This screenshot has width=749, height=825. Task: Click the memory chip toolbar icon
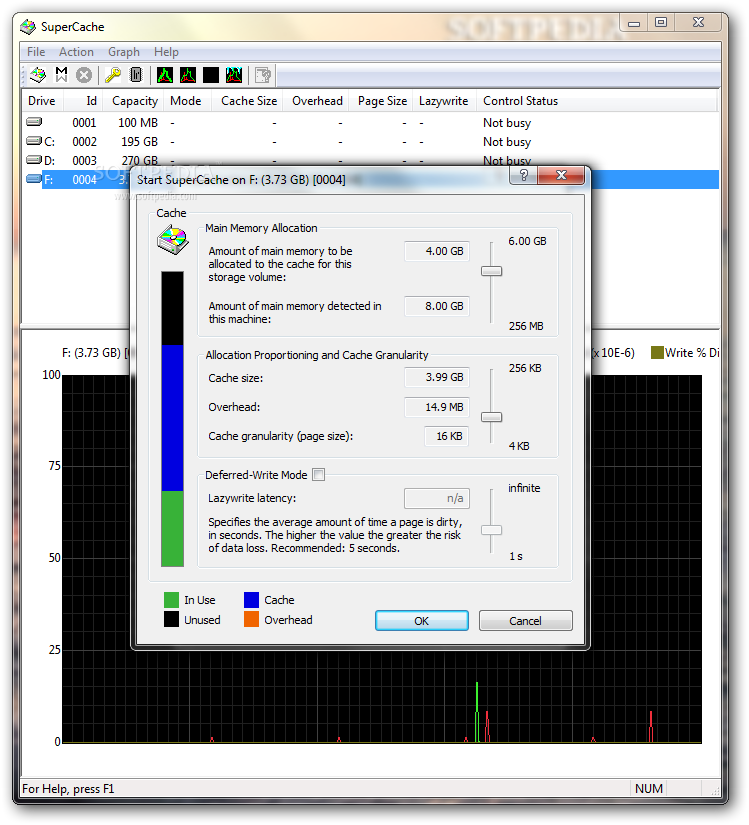pyautogui.click(x=136, y=75)
